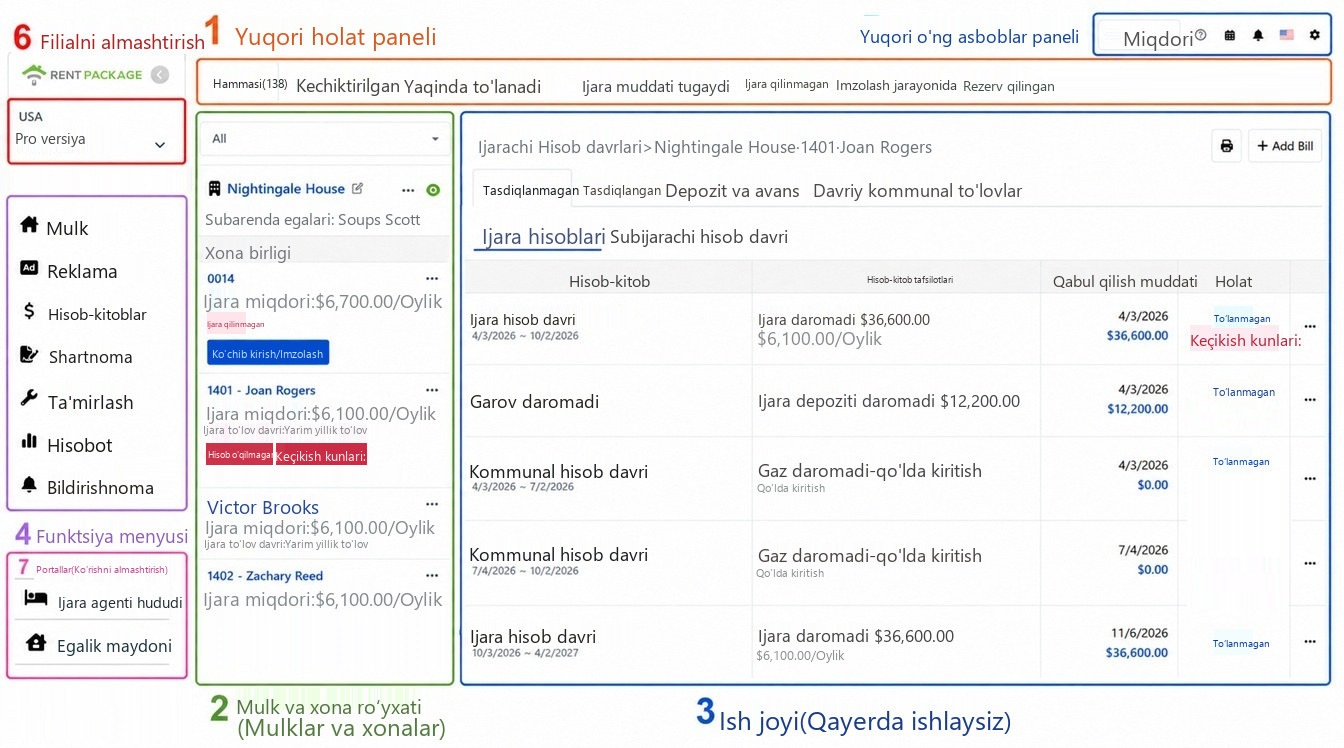
Task: Open room 0014 link
Action: 221,278
